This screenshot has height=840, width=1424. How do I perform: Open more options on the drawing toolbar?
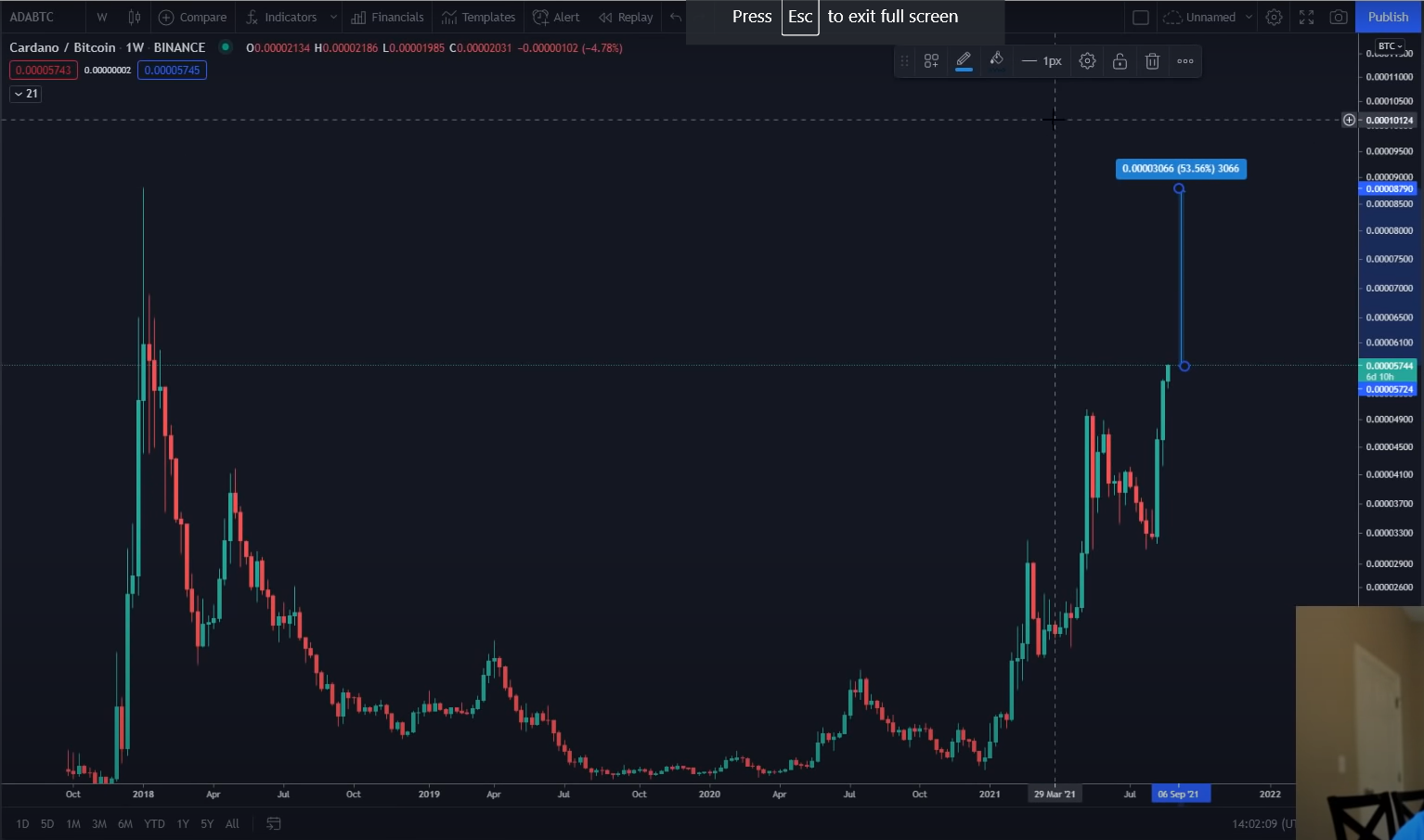1185,61
